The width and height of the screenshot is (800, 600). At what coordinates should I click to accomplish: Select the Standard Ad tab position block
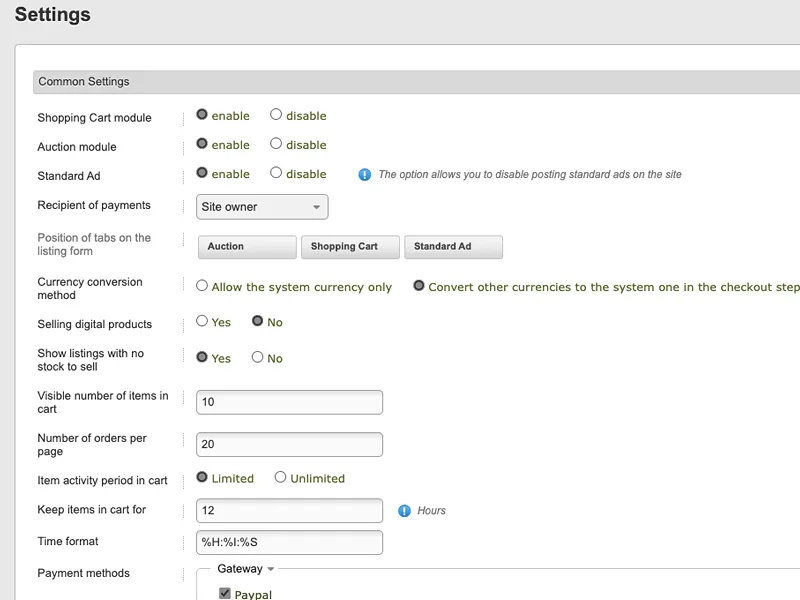pos(454,247)
